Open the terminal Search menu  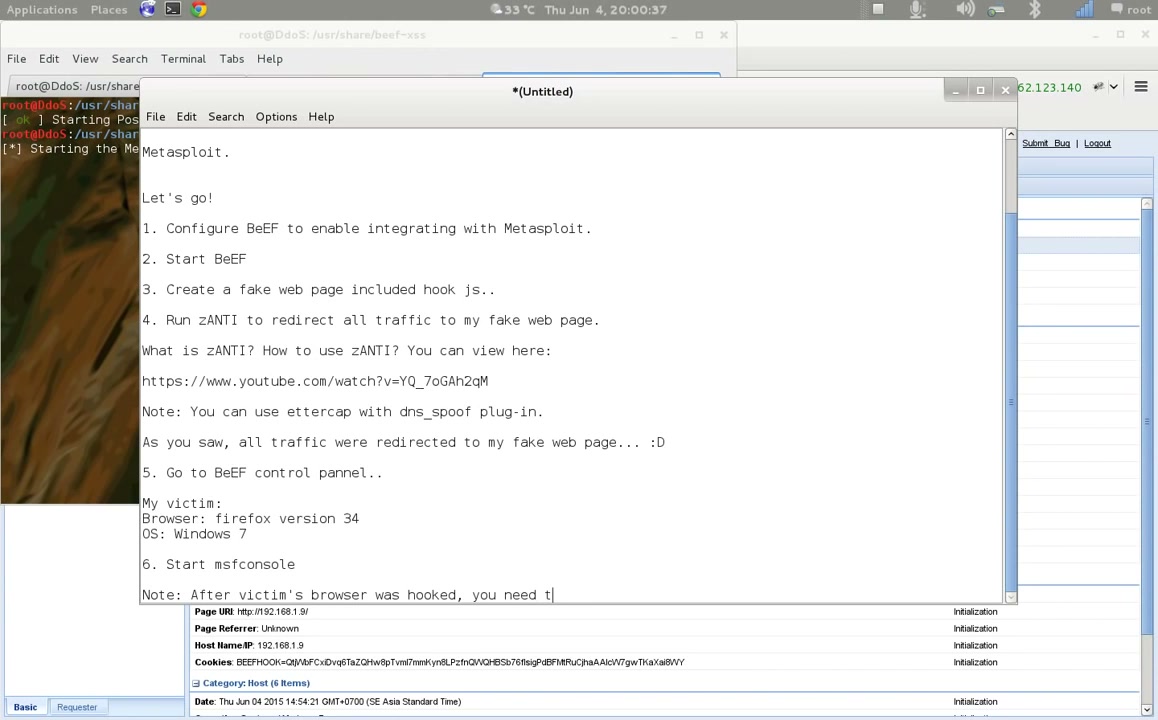coord(129,59)
